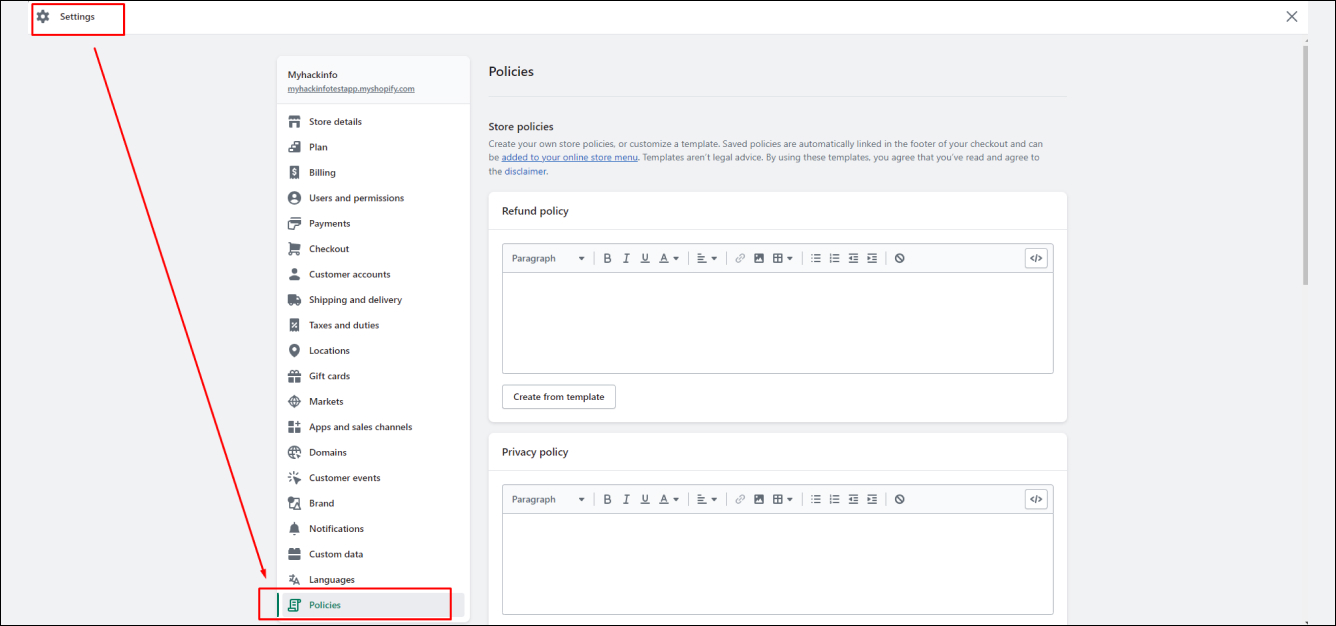Viewport: 1336px width, 626px height.
Task: Open the 'added to your online store menu' link
Action: point(570,158)
